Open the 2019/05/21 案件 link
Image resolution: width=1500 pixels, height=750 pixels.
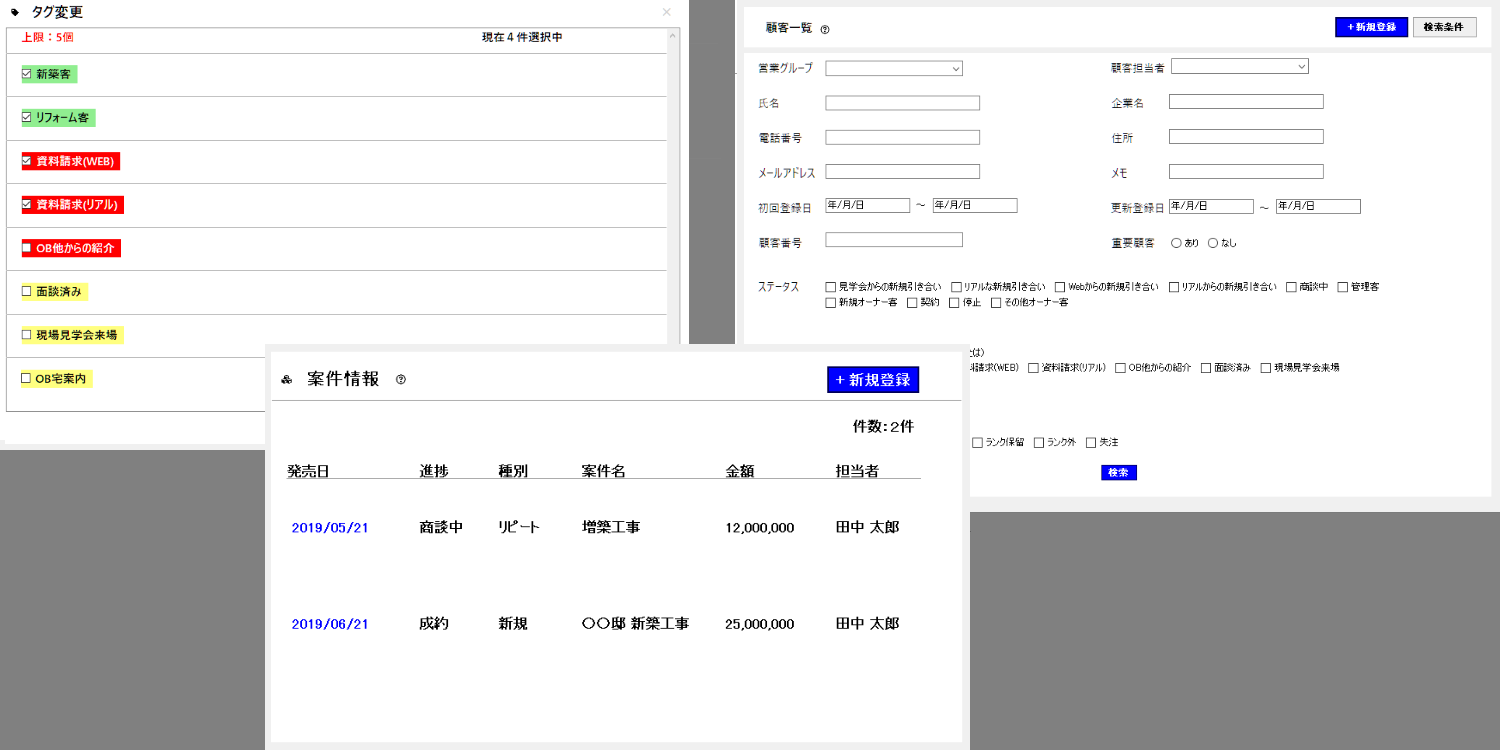coord(330,528)
